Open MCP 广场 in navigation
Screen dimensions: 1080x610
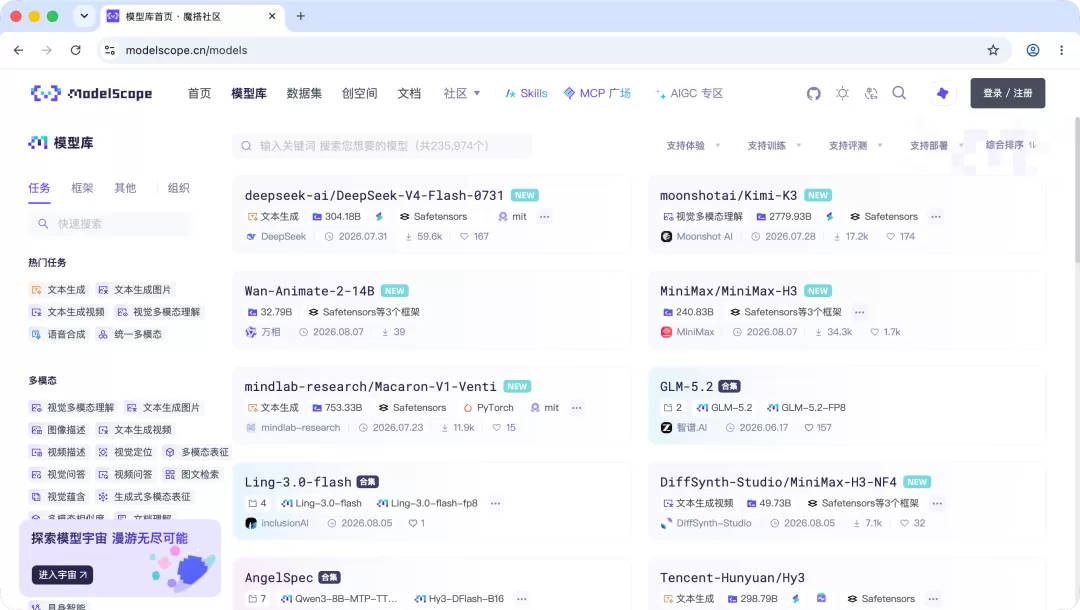pyautogui.click(x=597, y=93)
